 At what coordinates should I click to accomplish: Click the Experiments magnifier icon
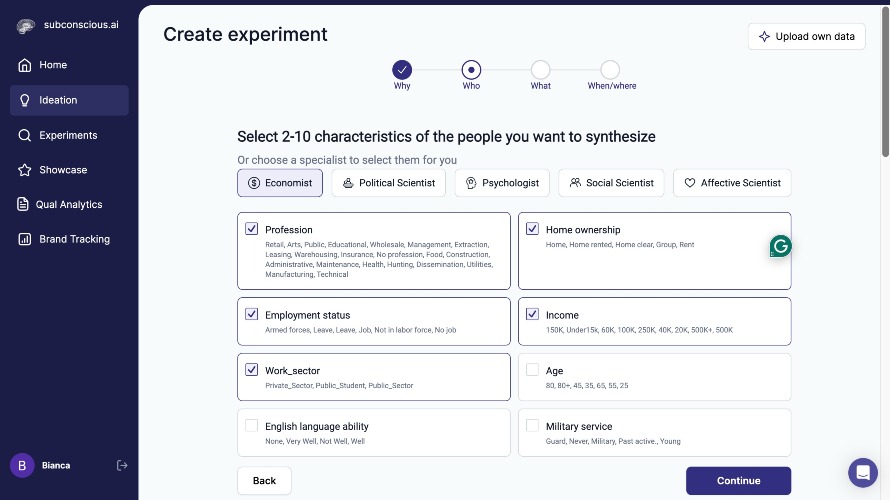25,135
